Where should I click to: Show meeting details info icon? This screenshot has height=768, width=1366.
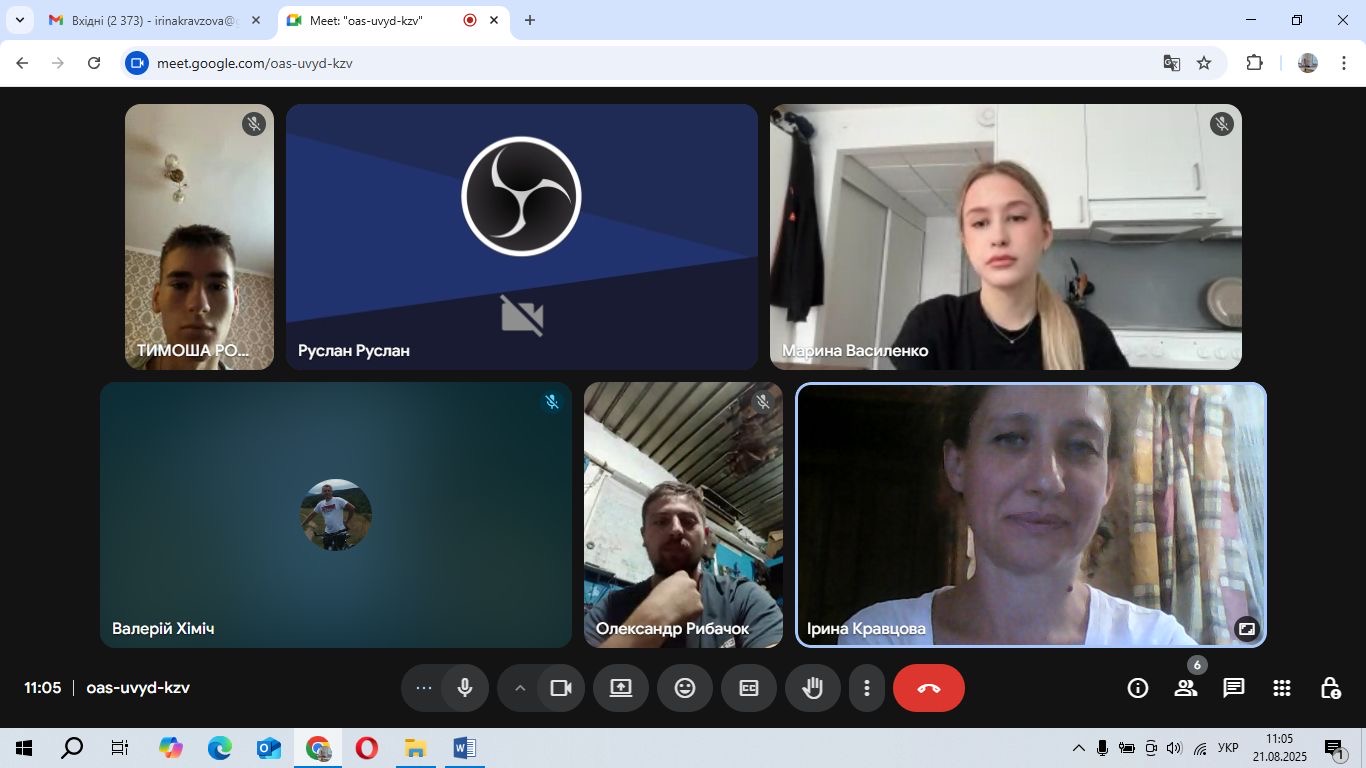(x=1138, y=688)
